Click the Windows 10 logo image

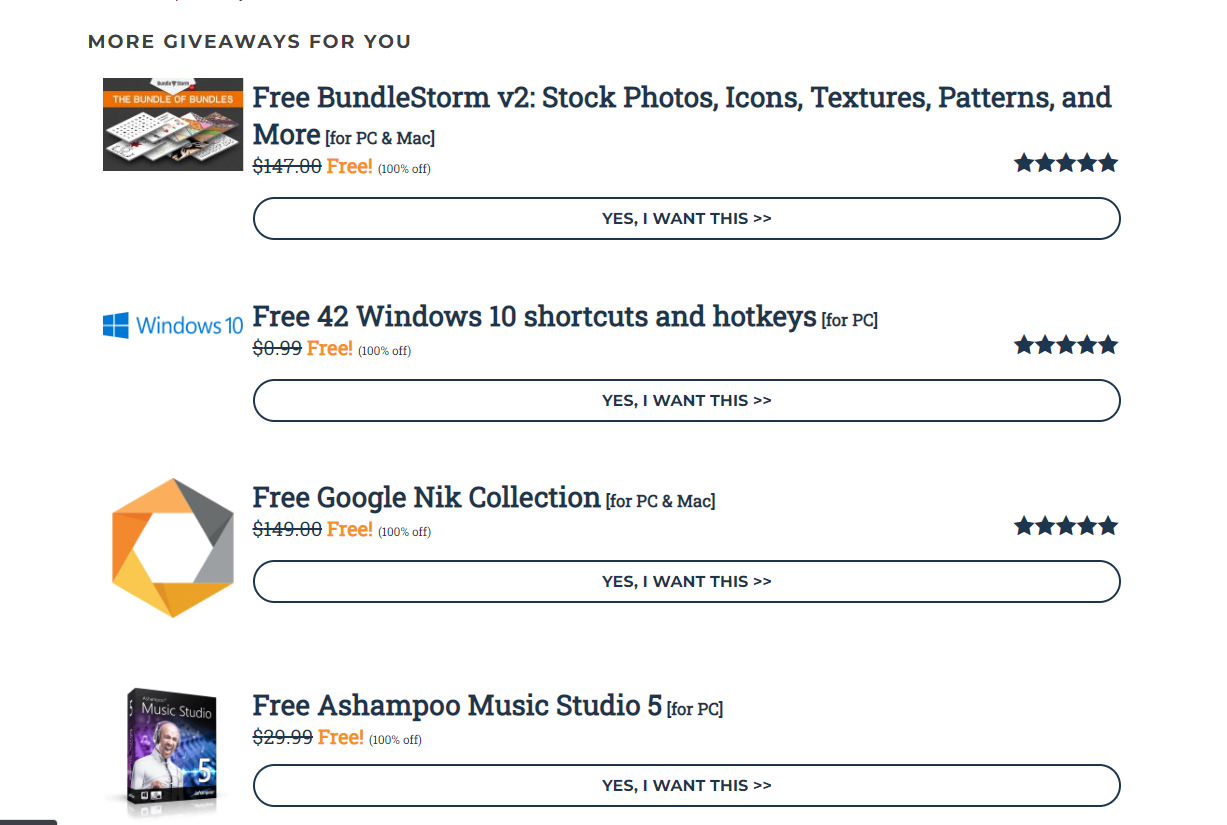[173, 325]
